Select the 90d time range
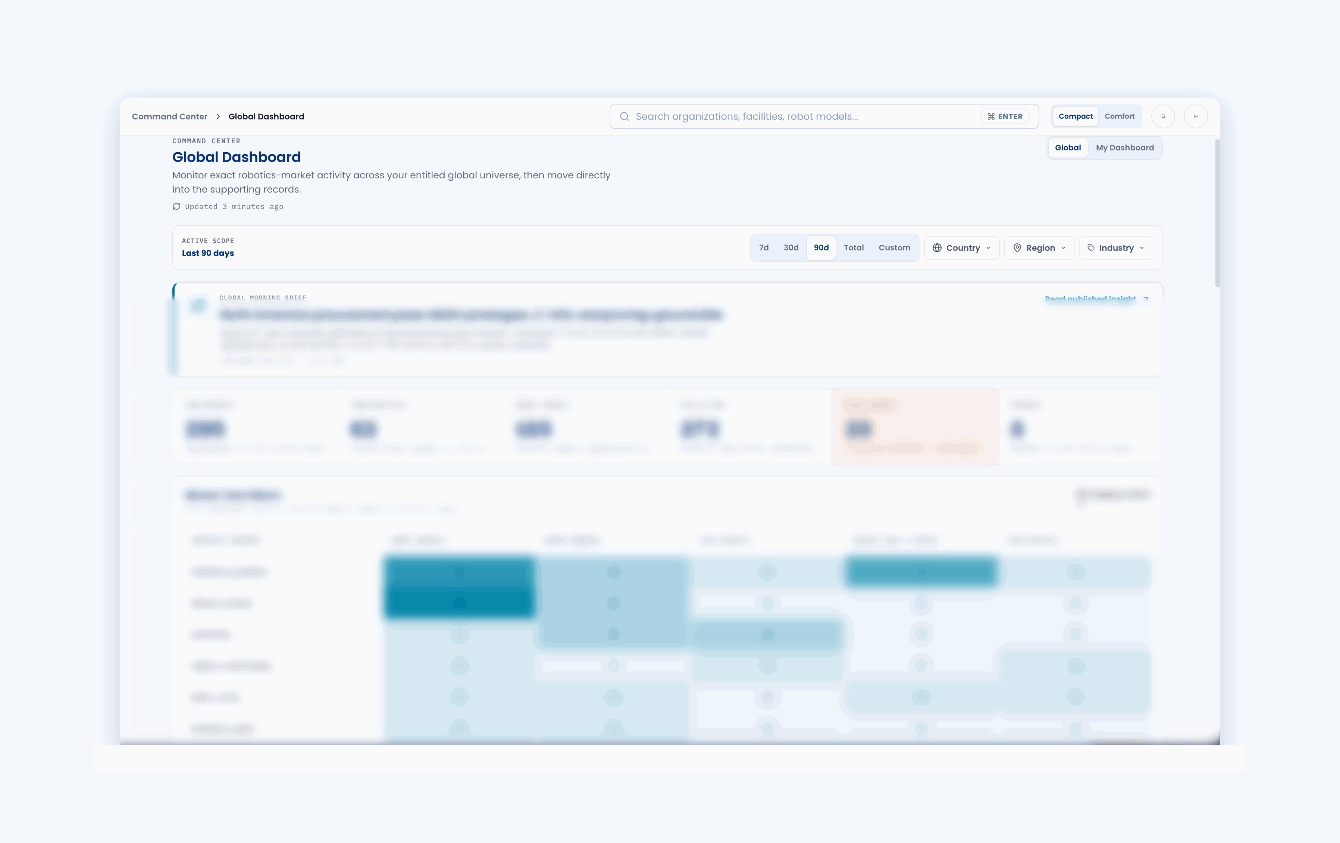This screenshot has height=843, width=1340. pyautogui.click(x=821, y=248)
